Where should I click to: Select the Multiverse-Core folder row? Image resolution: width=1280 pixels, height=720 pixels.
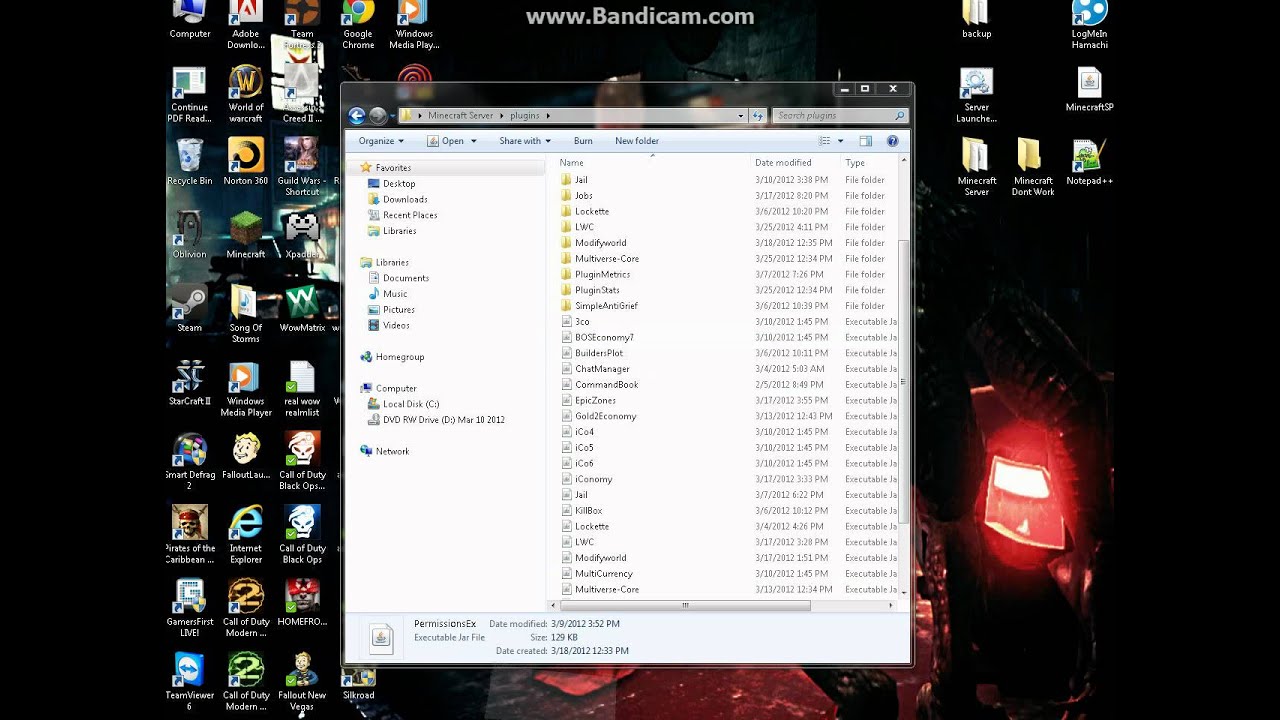(722, 259)
